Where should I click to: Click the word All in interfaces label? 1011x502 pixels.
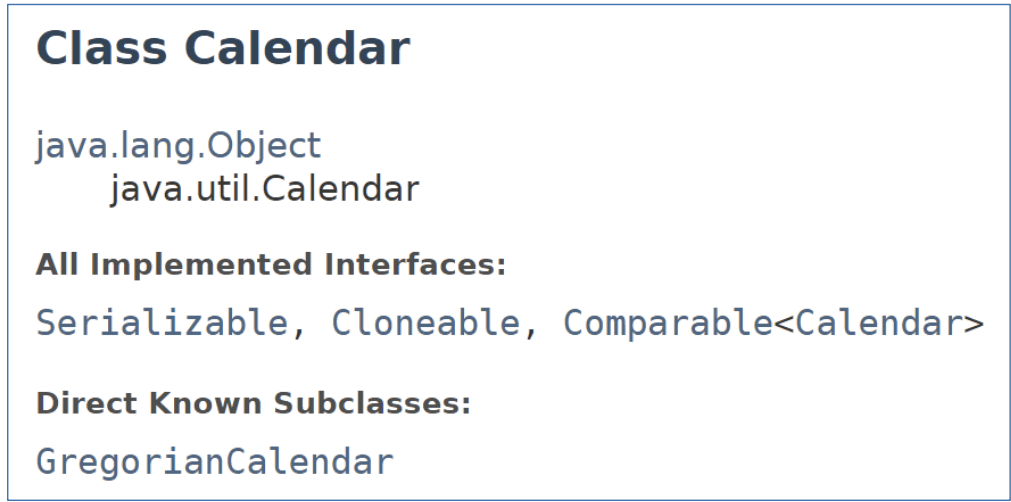tap(58, 266)
